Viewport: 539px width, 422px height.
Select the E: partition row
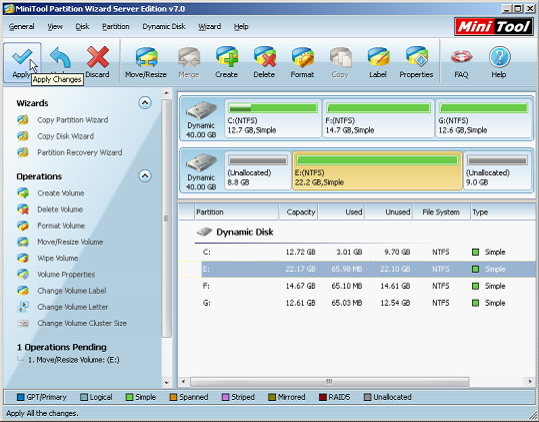(357, 269)
